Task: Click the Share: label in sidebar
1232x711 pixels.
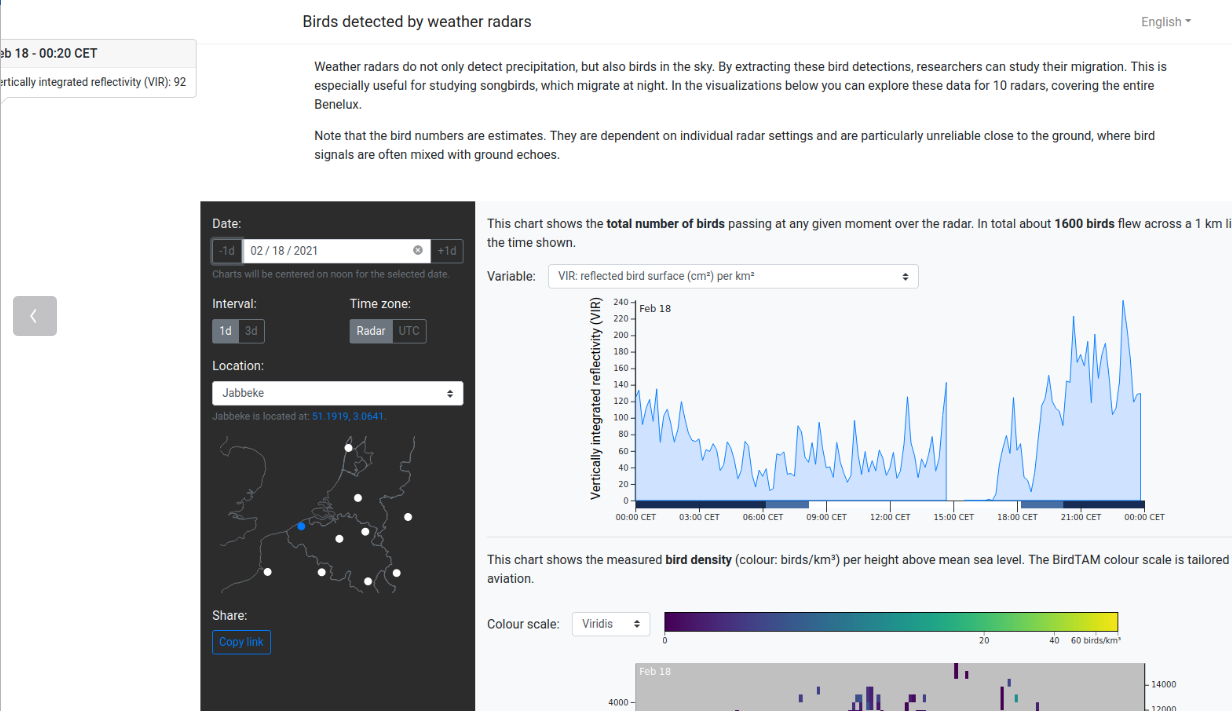Action: 229,615
